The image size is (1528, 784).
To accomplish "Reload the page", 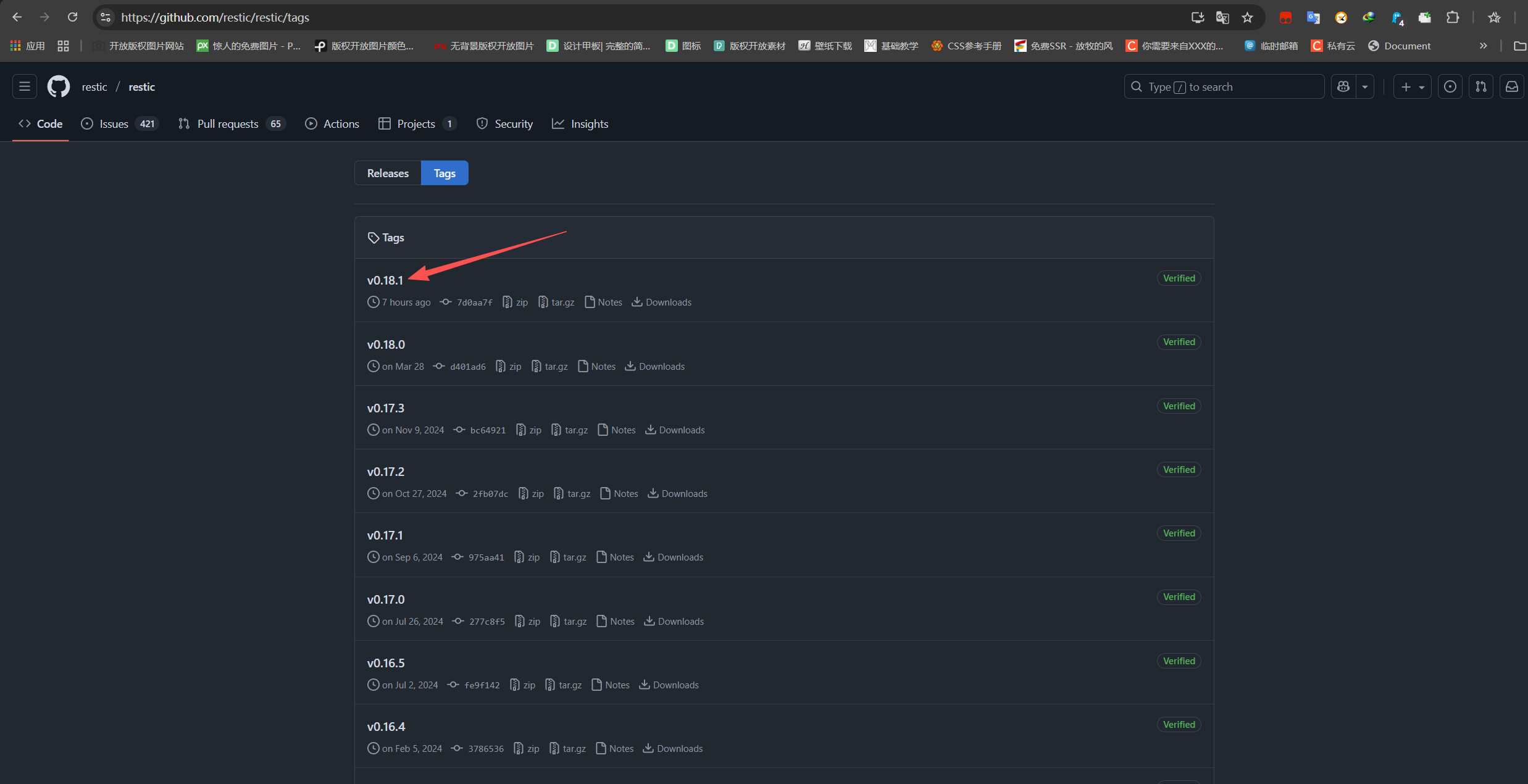I will [x=73, y=17].
